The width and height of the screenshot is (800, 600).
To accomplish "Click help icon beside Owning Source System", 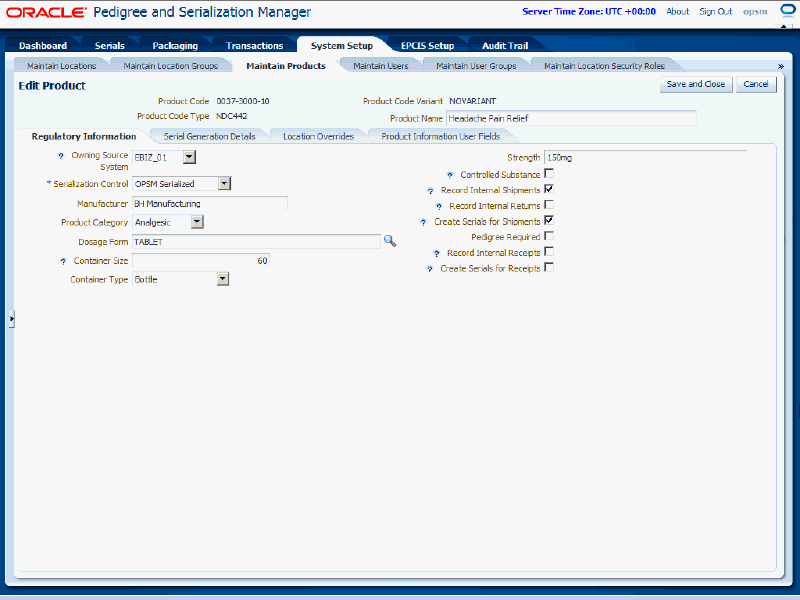I will (x=62, y=157).
